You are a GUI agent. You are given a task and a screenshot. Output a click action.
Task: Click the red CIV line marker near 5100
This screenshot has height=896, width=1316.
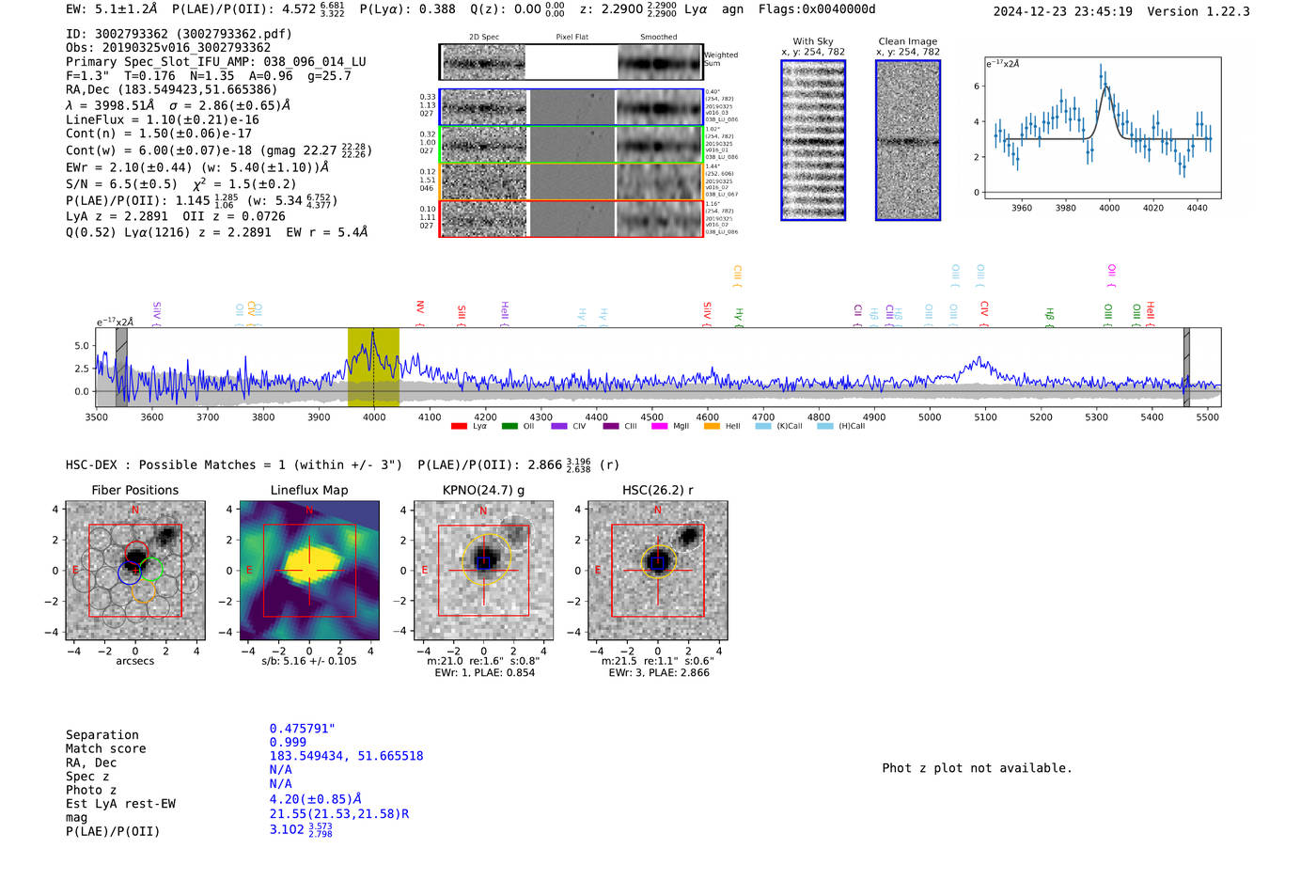(984, 311)
